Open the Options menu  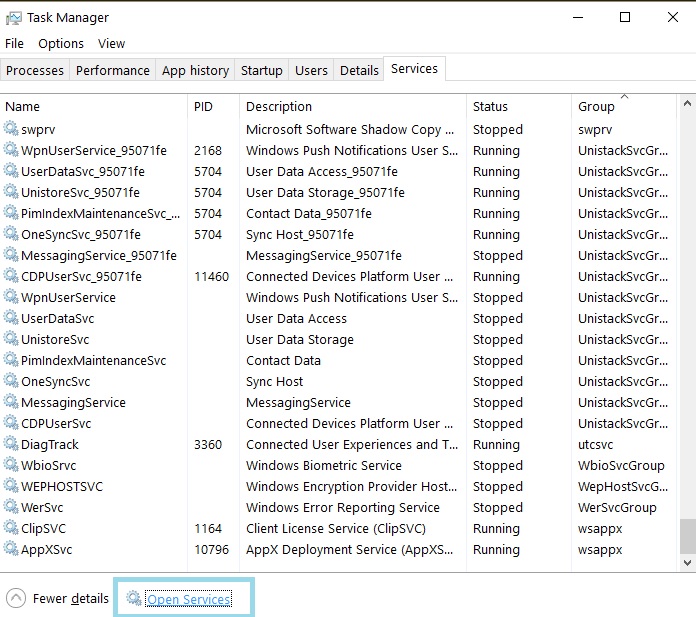[x=61, y=43]
